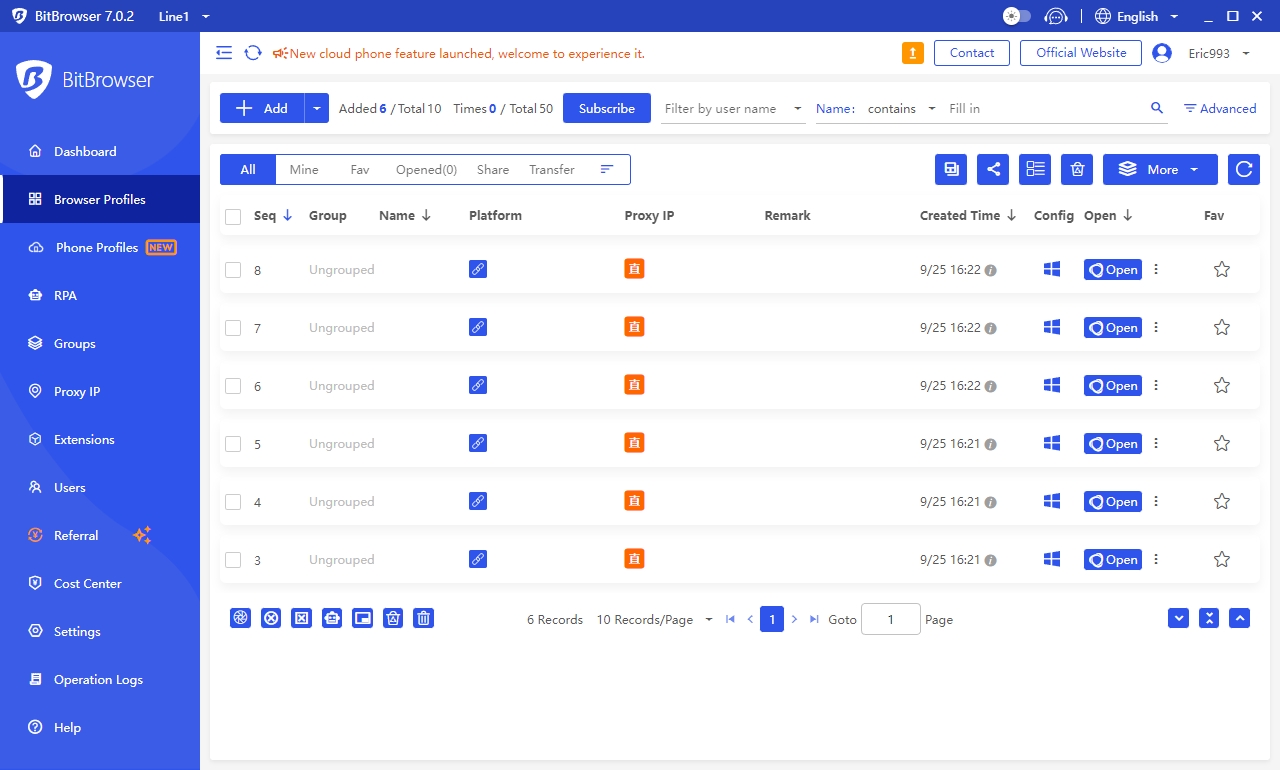Image resolution: width=1280 pixels, height=770 pixels.
Task: Click the list layout toolbar icon
Action: tap(1035, 169)
